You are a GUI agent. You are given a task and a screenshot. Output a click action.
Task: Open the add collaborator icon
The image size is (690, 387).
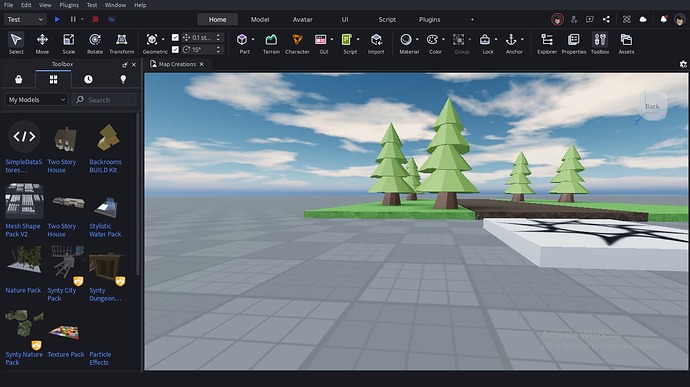pyautogui.click(x=574, y=19)
